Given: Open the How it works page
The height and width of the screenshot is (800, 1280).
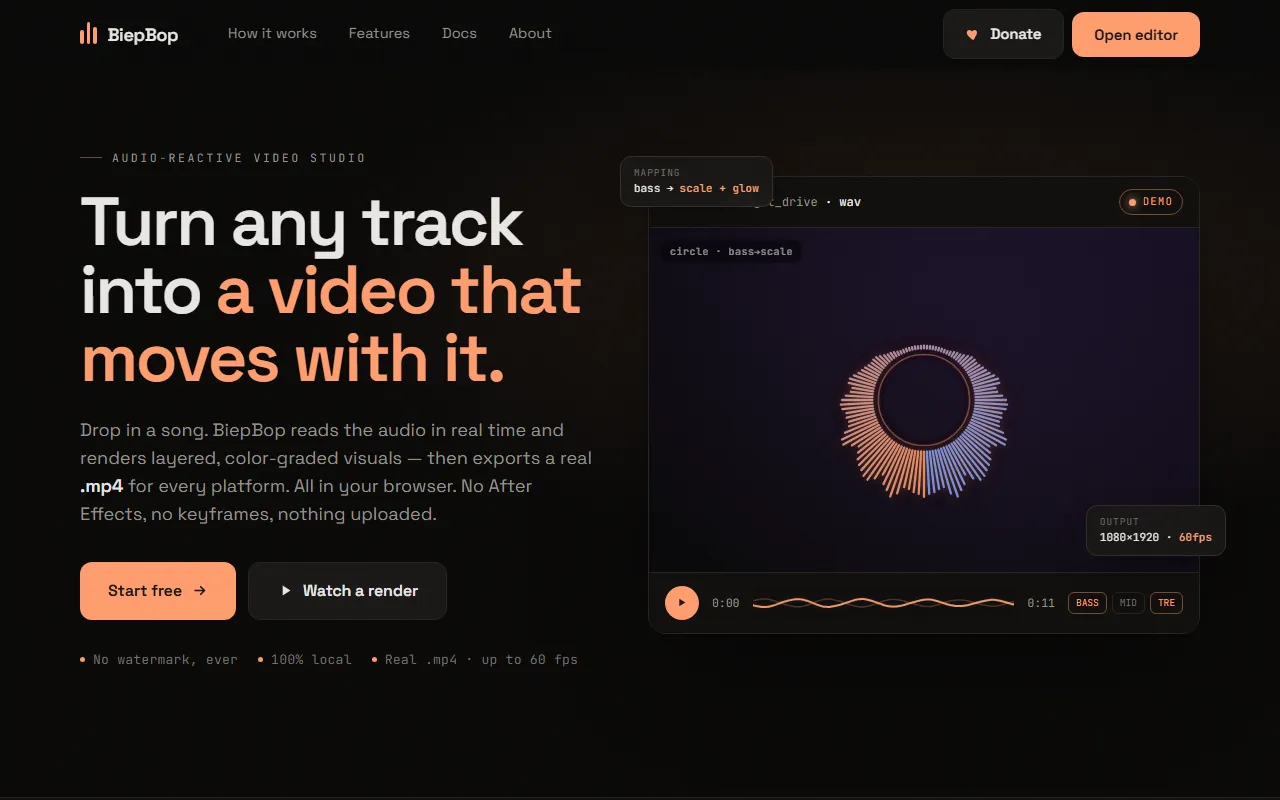Looking at the screenshot, I should (272, 33).
